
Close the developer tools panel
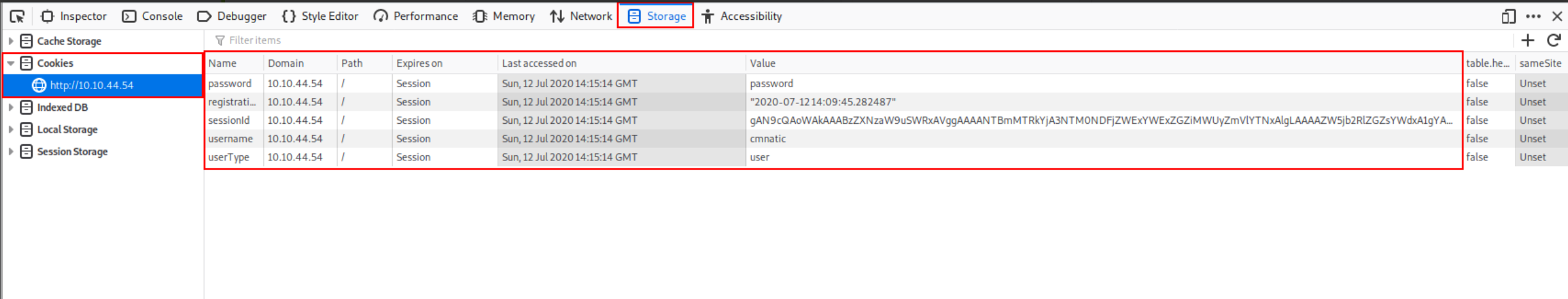(1557, 17)
